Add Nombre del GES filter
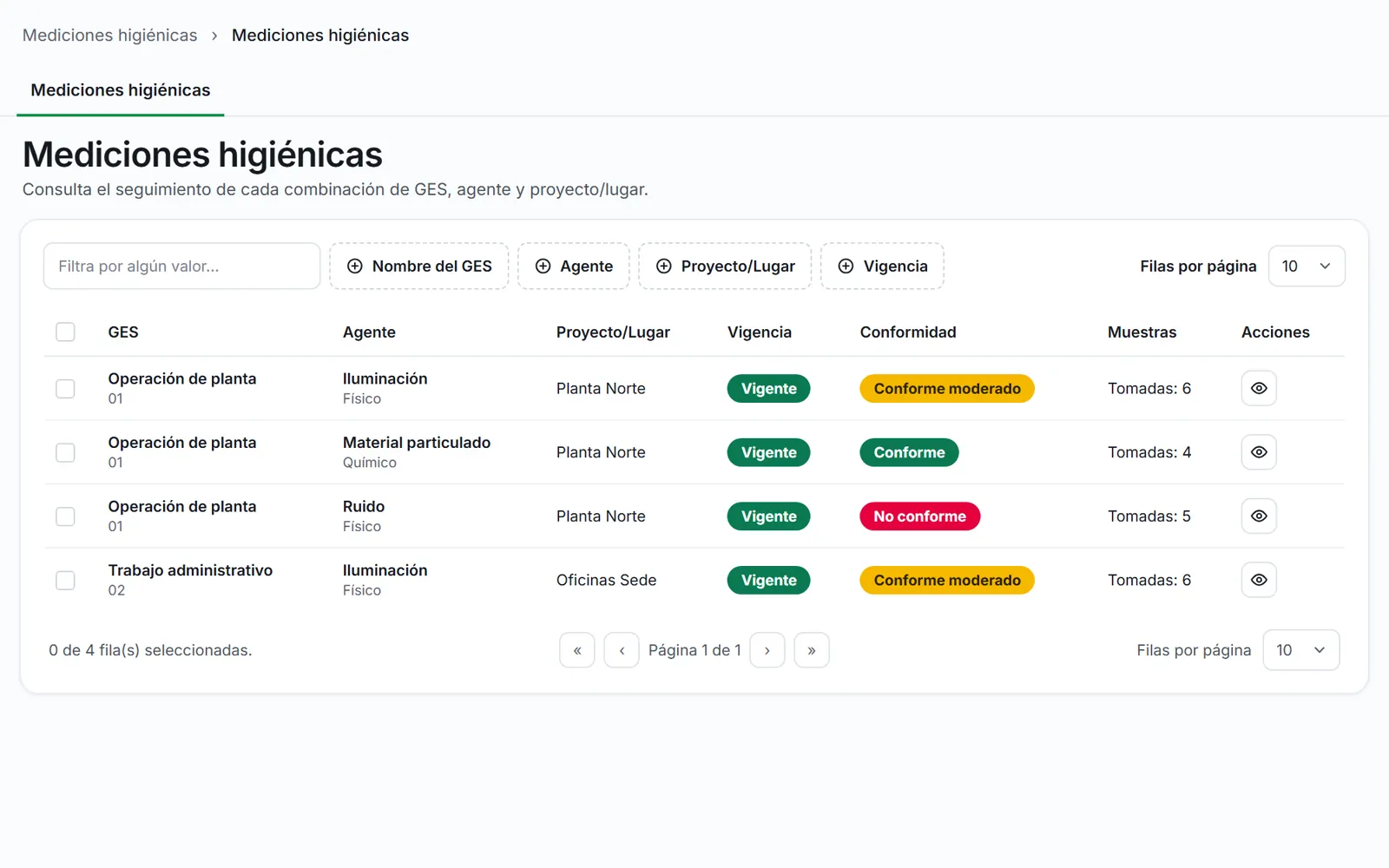The width and height of the screenshot is (1389, 868). (419, 266)
